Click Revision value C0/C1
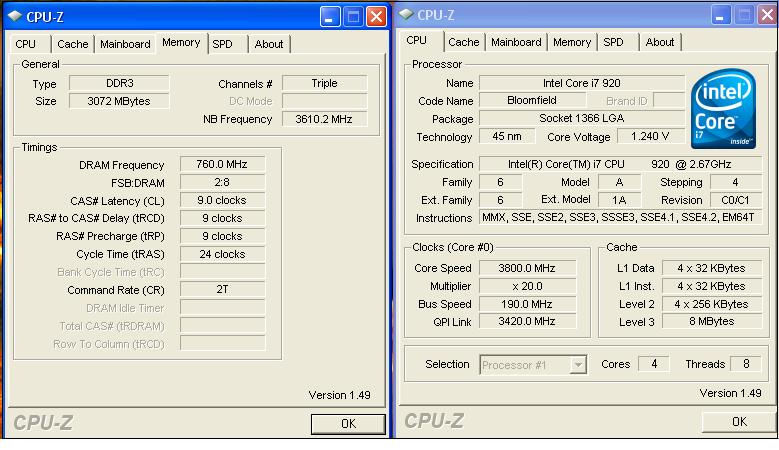Image resolution: width=779 pixels, height=450 pixels. (735, 200)
